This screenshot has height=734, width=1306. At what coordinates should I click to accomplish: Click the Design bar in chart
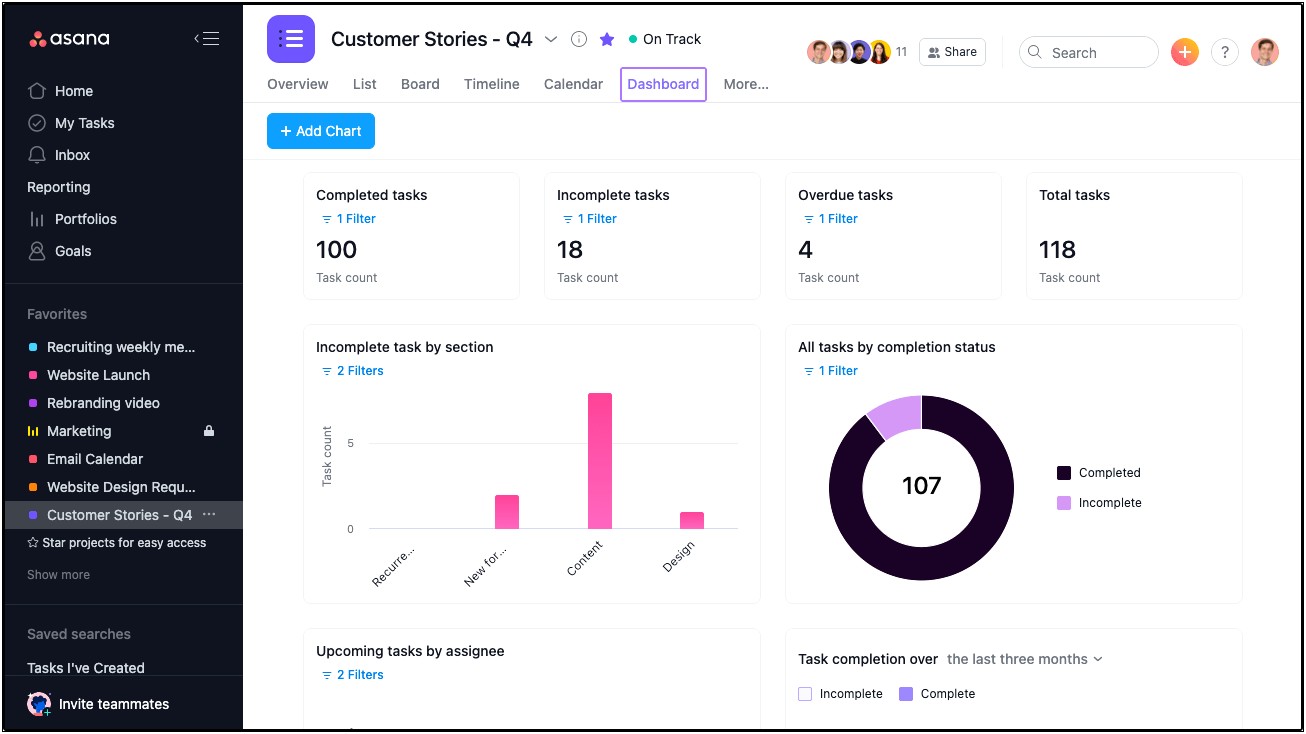(692, 520)
